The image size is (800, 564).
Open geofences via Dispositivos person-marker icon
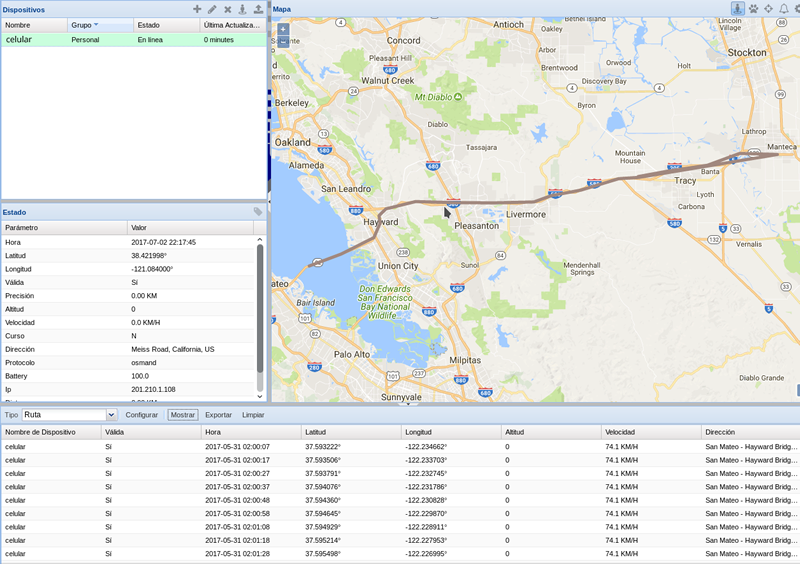click(243, 9)
